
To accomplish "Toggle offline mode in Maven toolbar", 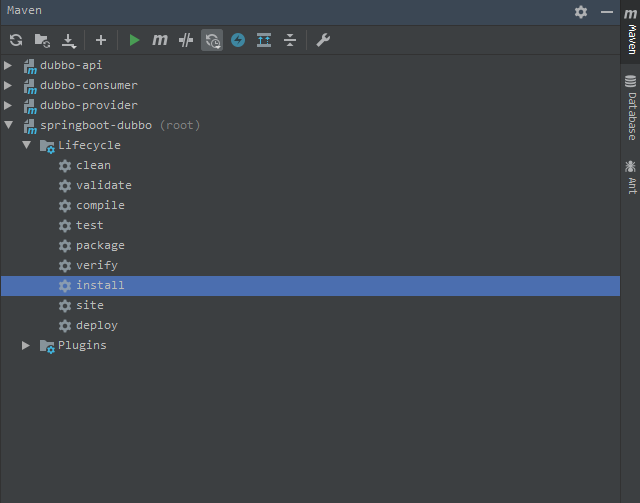I will coord(186,40).
